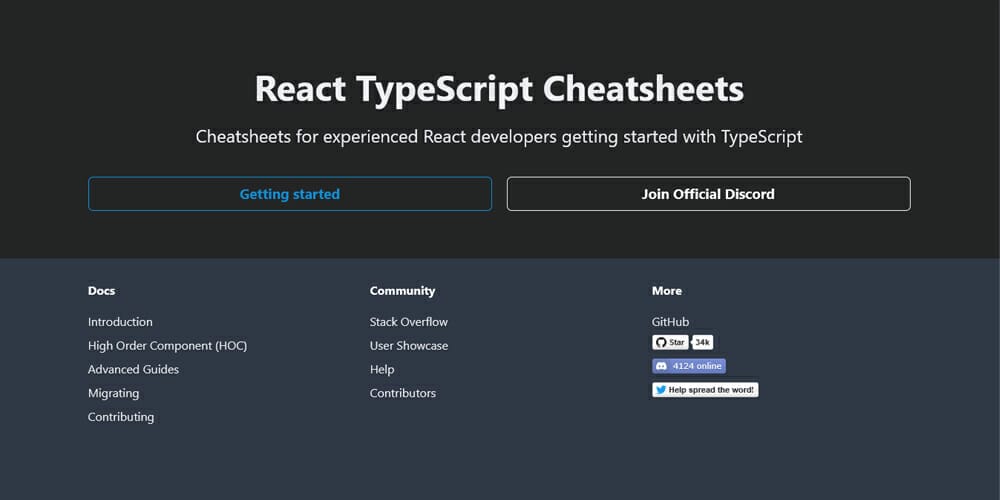Click the Docs footer column title
1000x500 pixels.
pos(101,291)
